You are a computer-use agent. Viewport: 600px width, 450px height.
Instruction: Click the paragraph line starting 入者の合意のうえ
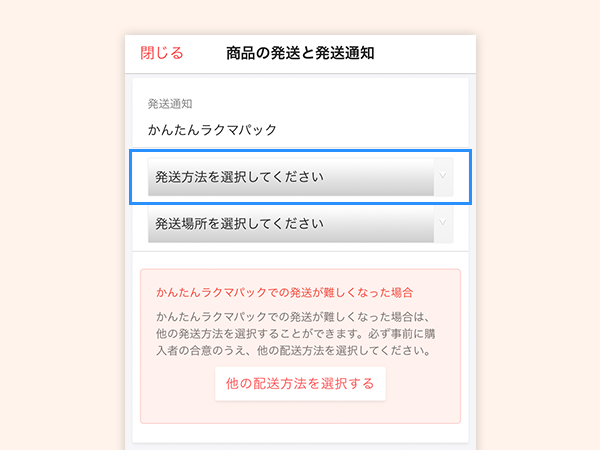click(x=293, y=351)
